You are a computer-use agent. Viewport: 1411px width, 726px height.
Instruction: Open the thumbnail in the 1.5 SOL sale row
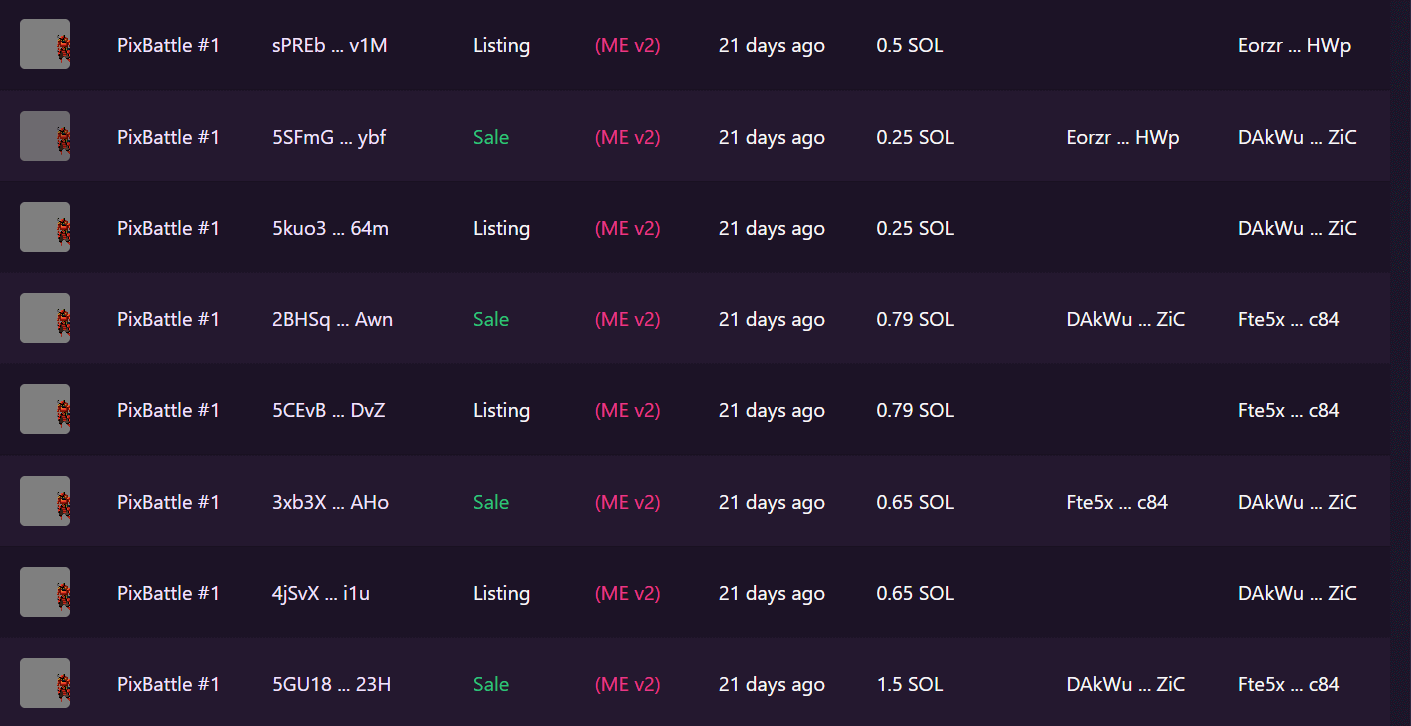45,684
